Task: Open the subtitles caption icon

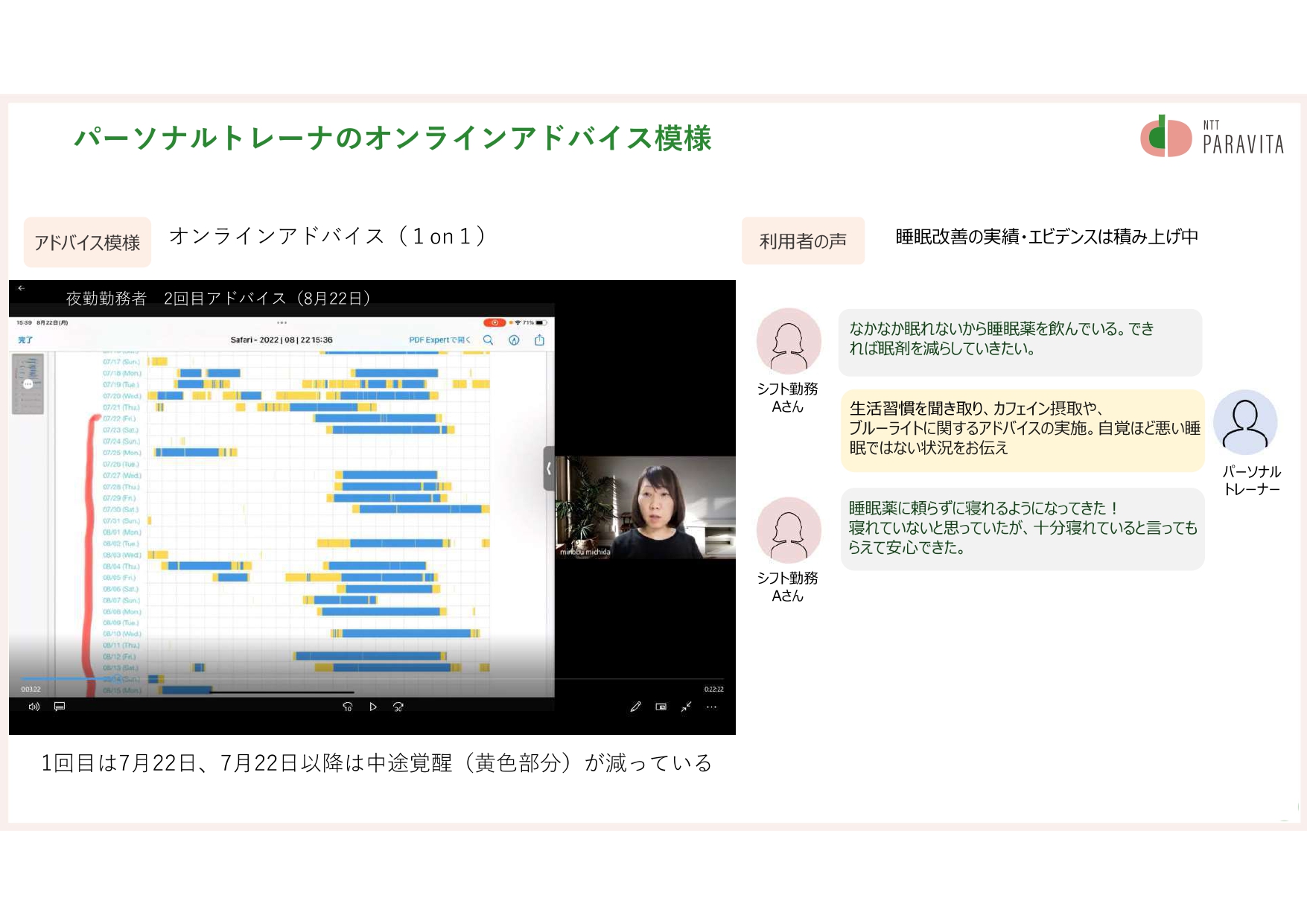Action: point(60,707)
